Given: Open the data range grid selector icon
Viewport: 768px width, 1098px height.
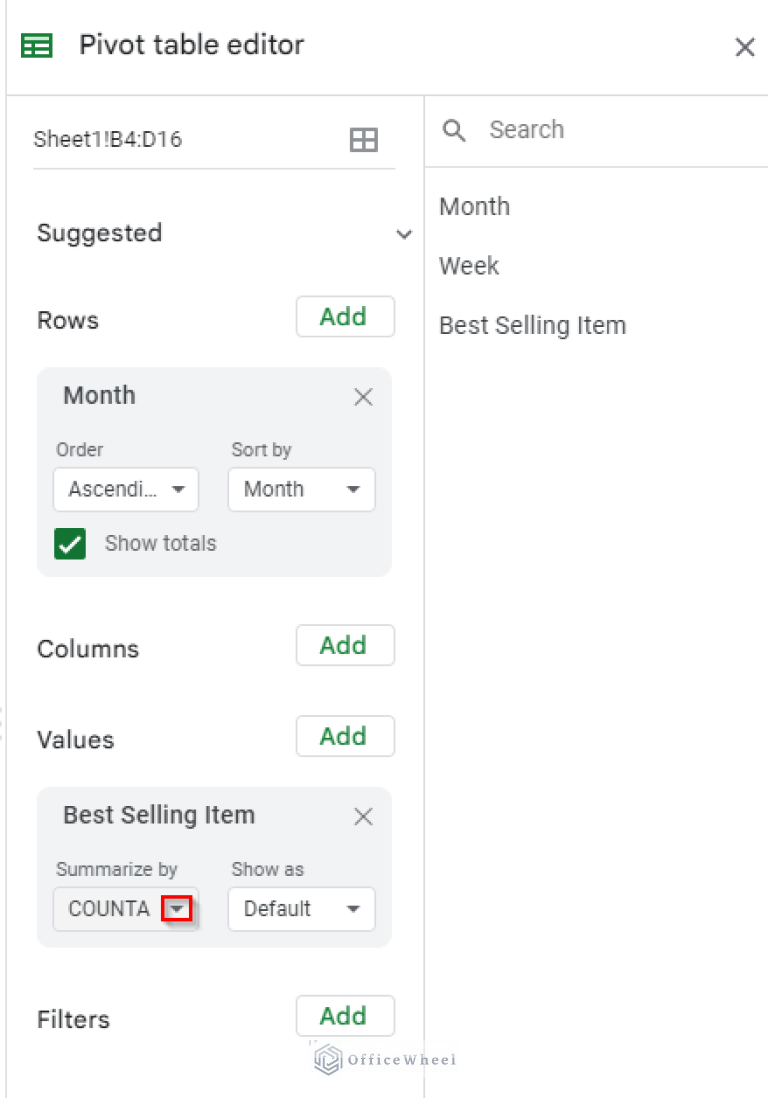Looking at the screenshot, I should click(363, 139).
